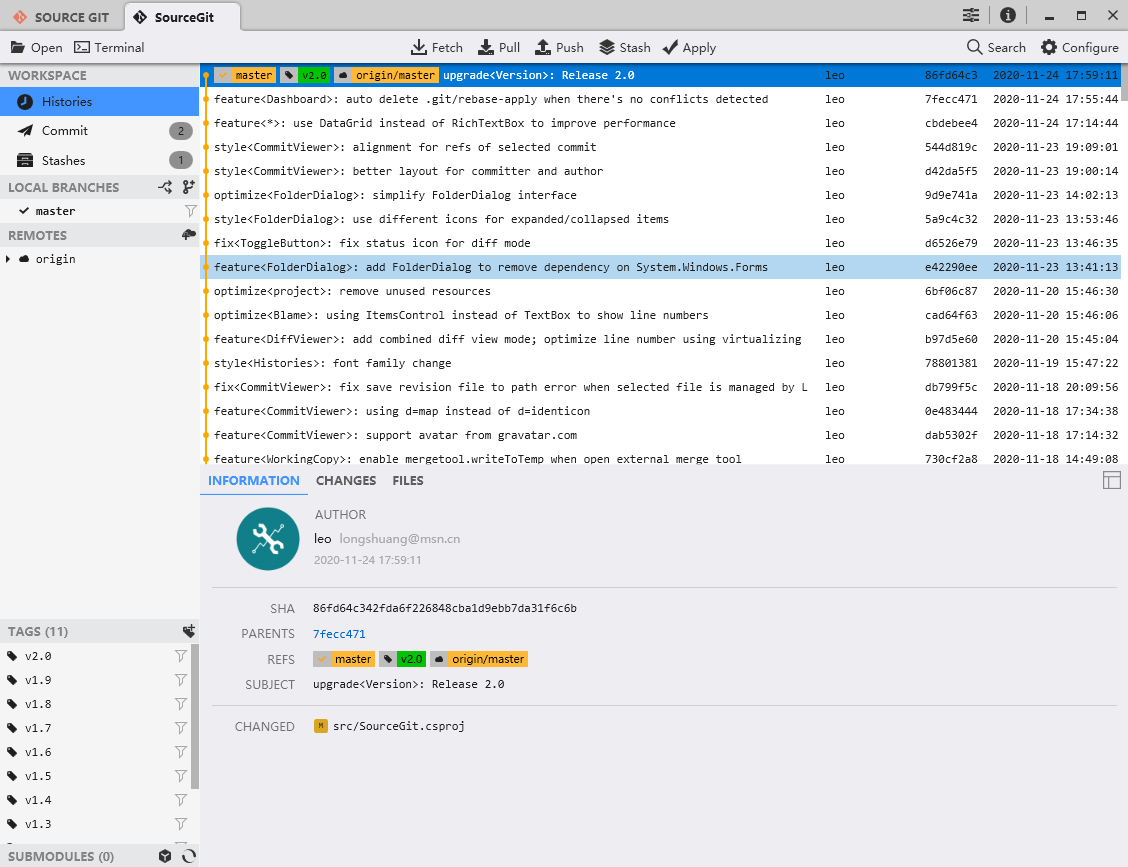
Task: Switch to the FILES tab
Action: [x=408, y=481]
